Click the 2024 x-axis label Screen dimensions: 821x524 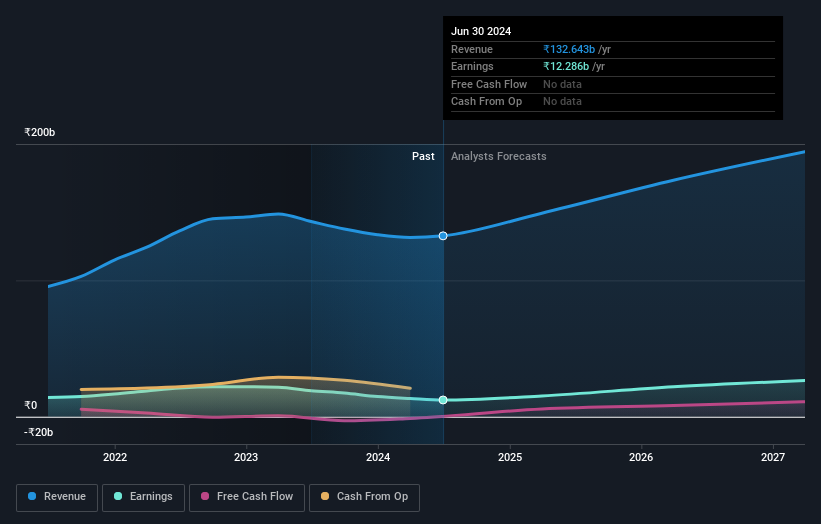click(x=378, y=457)
